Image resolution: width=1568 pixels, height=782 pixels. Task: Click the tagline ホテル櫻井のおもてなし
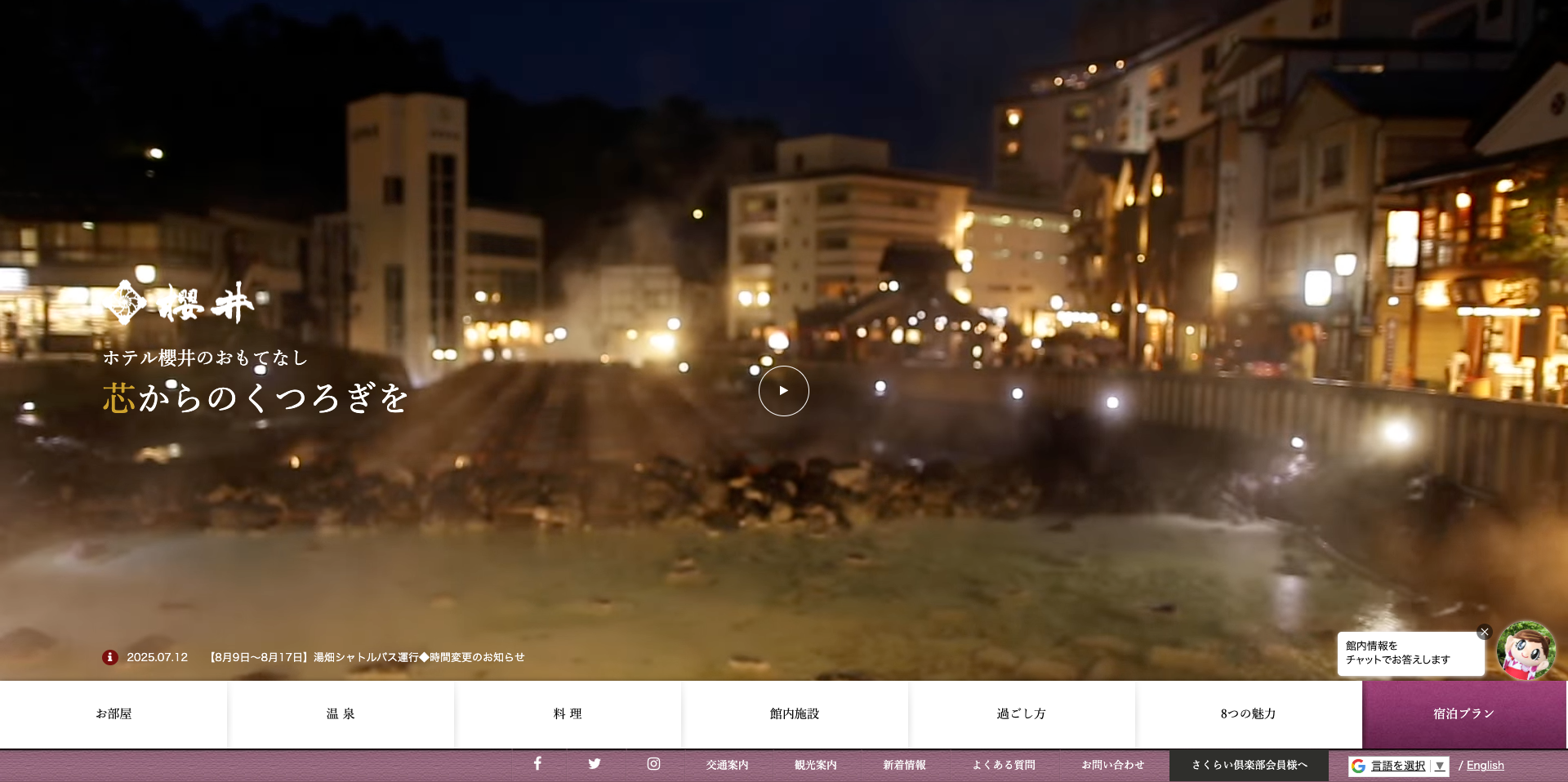pyautogui.click(x=205, y=358)
